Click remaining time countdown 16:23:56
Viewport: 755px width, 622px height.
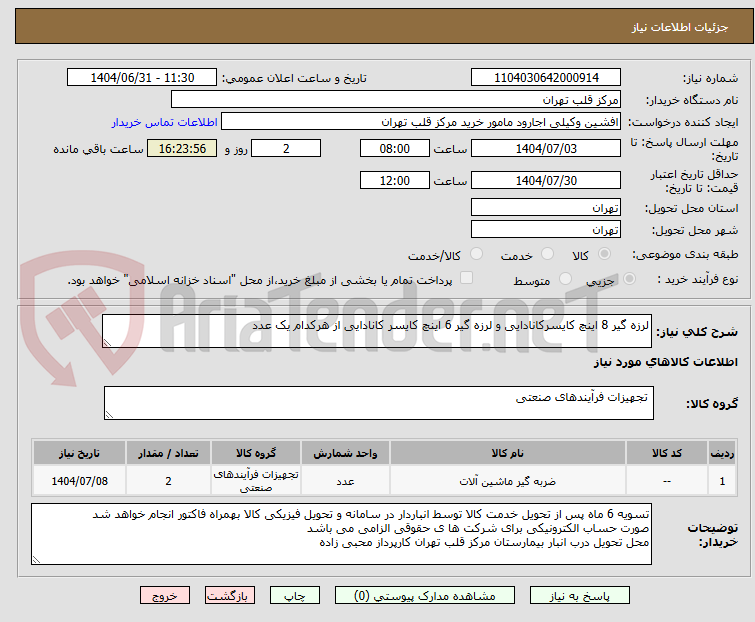pyautogui.click(x=182, y=148)
